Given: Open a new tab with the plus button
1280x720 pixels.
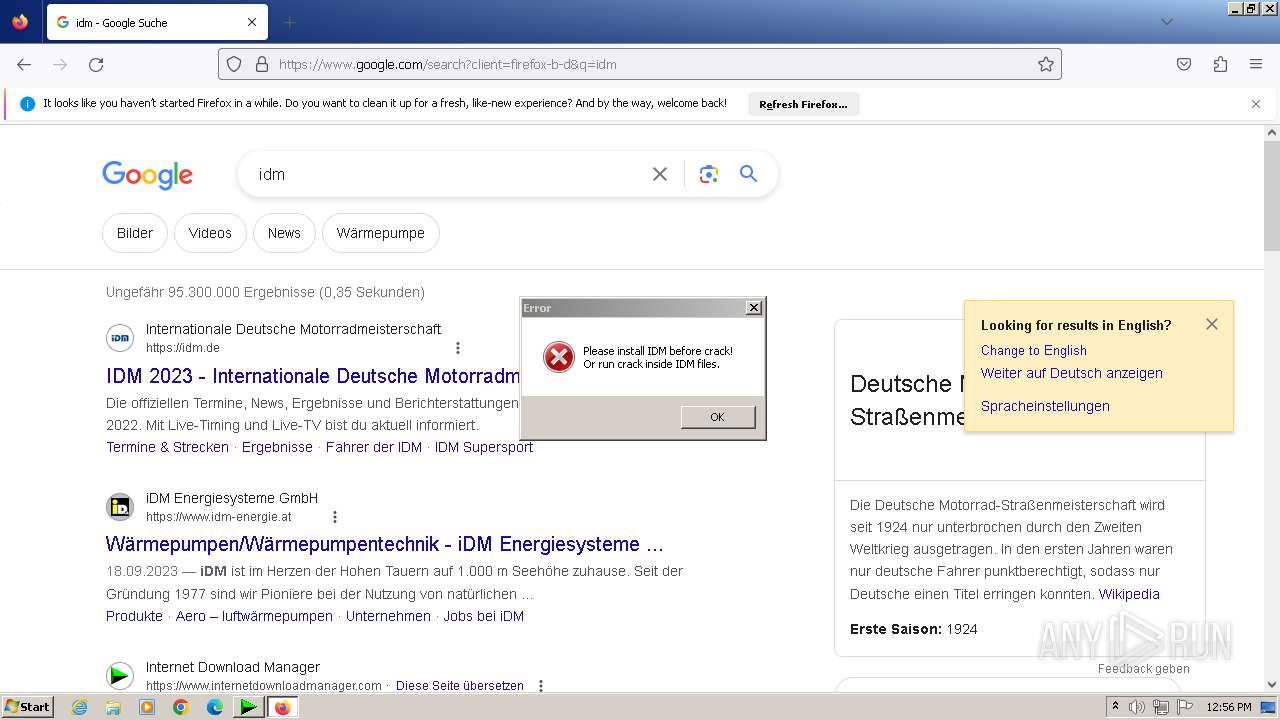Looking at the screenshot, I should pos(289,22).
